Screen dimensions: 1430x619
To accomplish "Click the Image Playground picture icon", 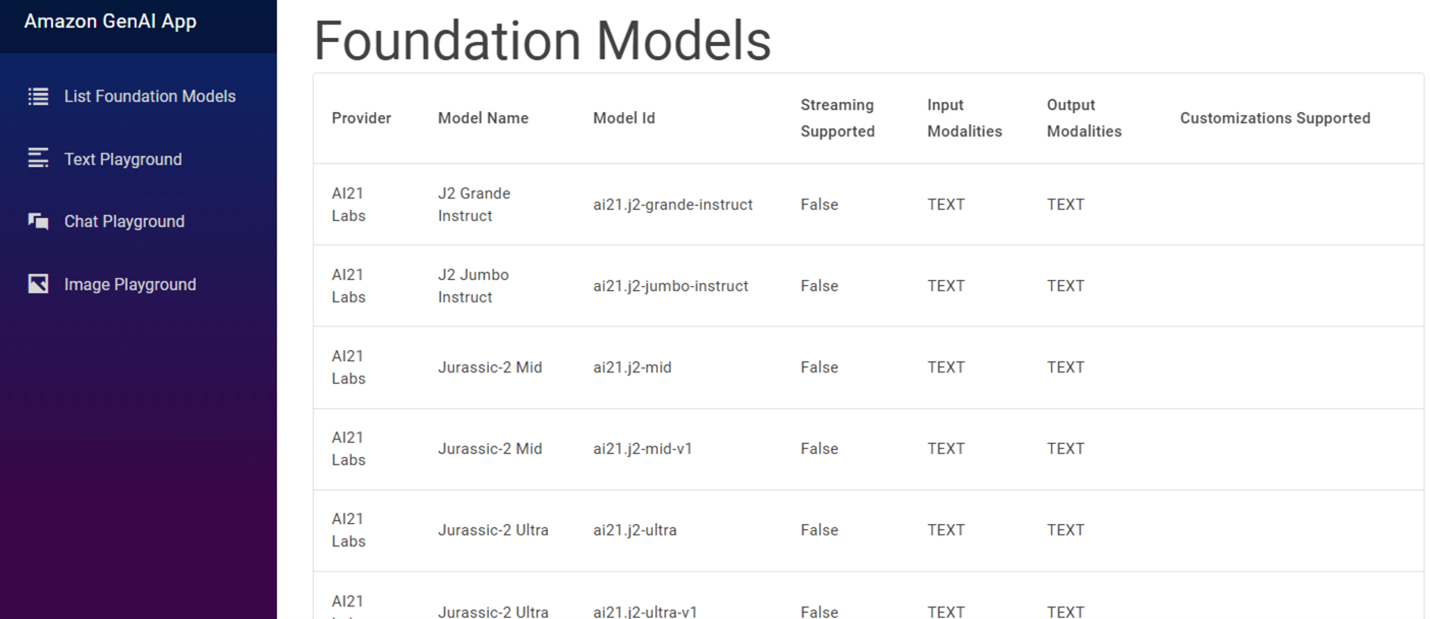I will (x=37, y=284).
